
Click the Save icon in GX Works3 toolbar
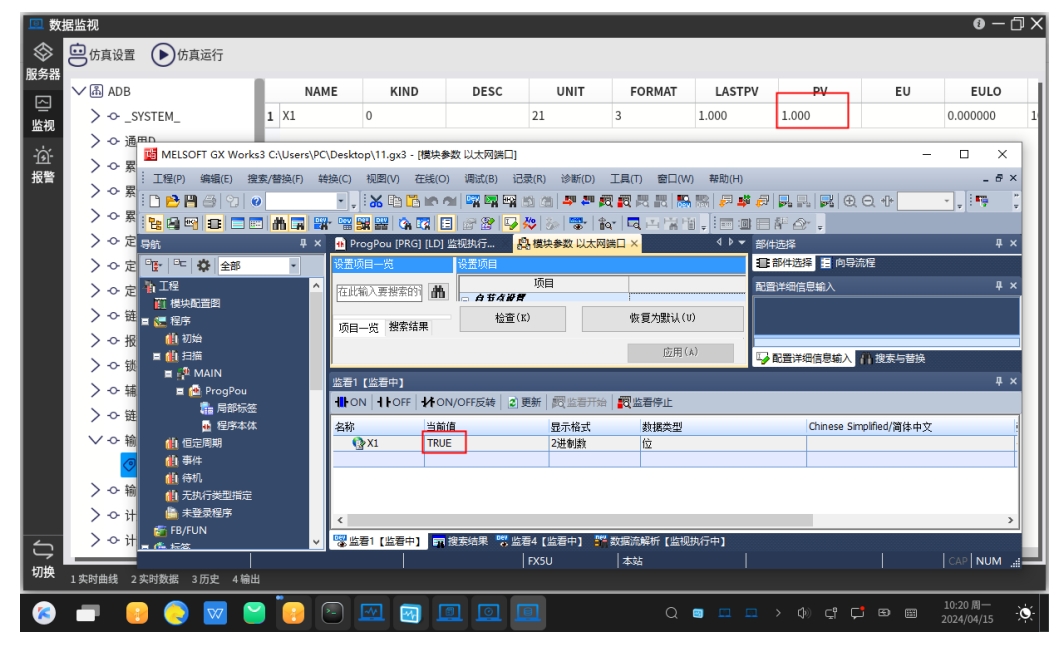tap(188, 201)
